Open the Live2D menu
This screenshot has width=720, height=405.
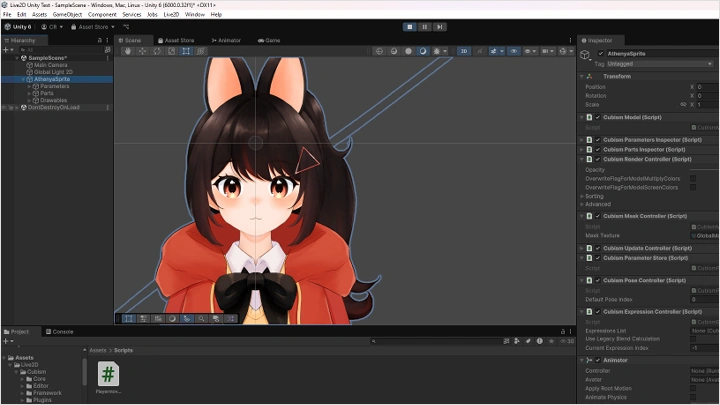tap(171, 14)
